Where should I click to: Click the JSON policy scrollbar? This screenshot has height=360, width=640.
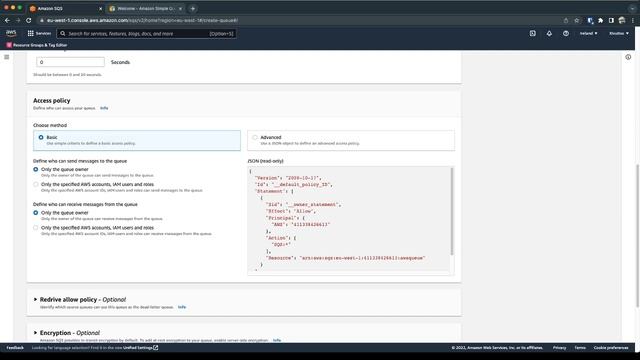451,211
